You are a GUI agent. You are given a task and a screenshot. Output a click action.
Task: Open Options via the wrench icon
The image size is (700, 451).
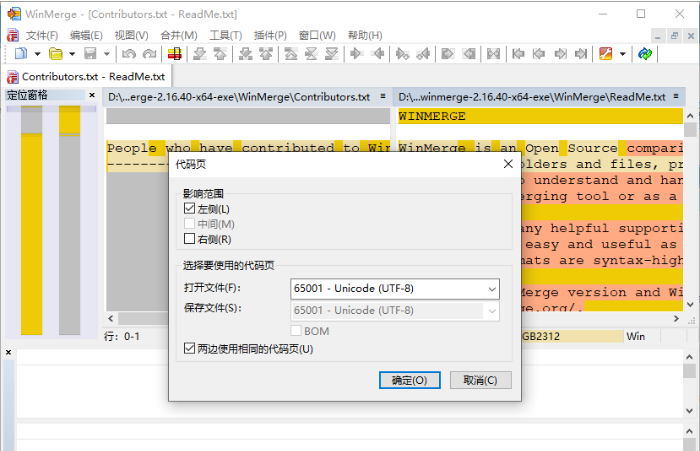tap(606, 54)
